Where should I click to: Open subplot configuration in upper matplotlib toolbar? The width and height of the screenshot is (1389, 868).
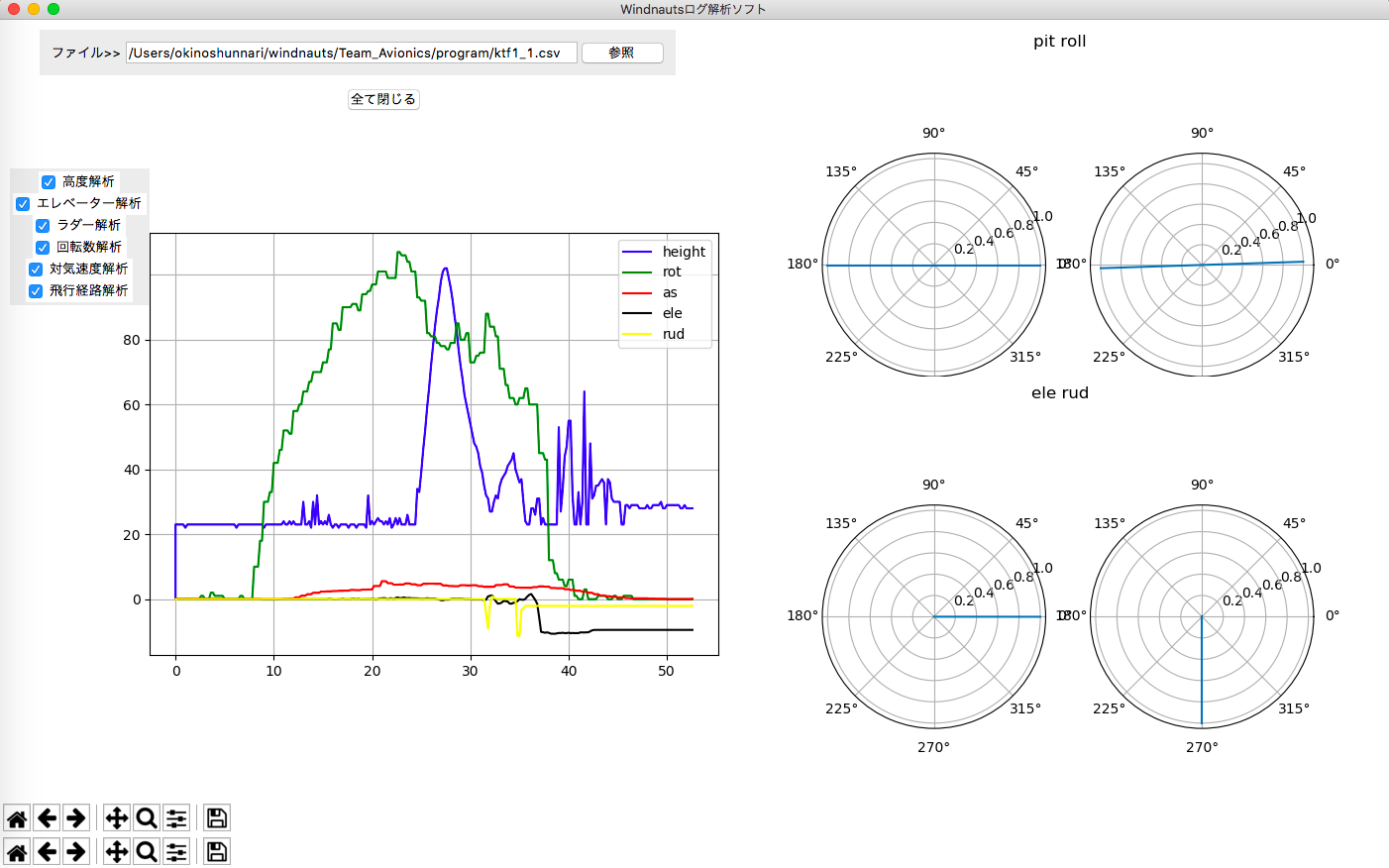176,817
